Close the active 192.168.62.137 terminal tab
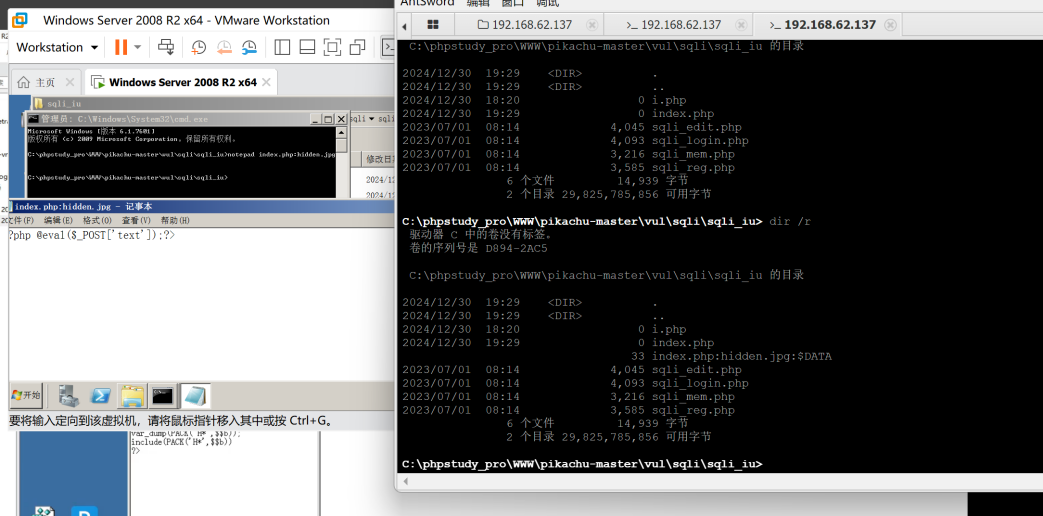This screenshot has height=516, width=1043. pyautogui.click(x=890, y=25)
